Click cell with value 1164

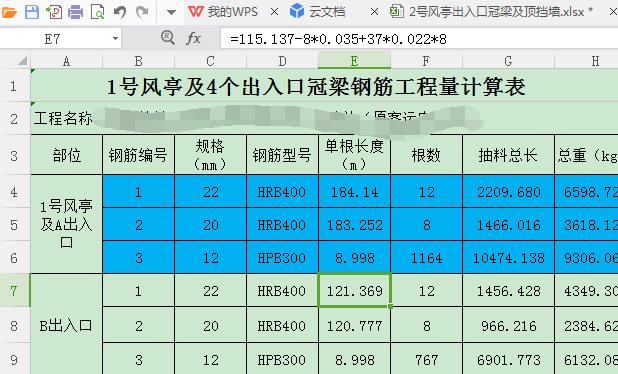[426, 258]
